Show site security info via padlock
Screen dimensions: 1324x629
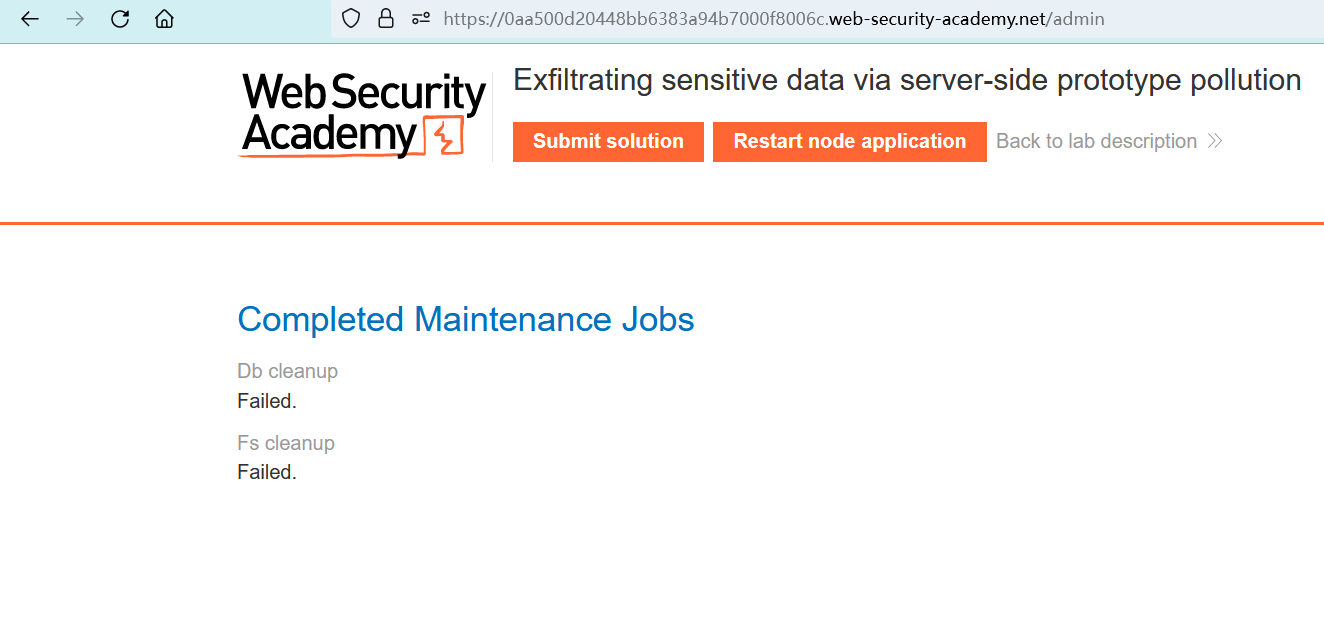click(x=385, y=19)
